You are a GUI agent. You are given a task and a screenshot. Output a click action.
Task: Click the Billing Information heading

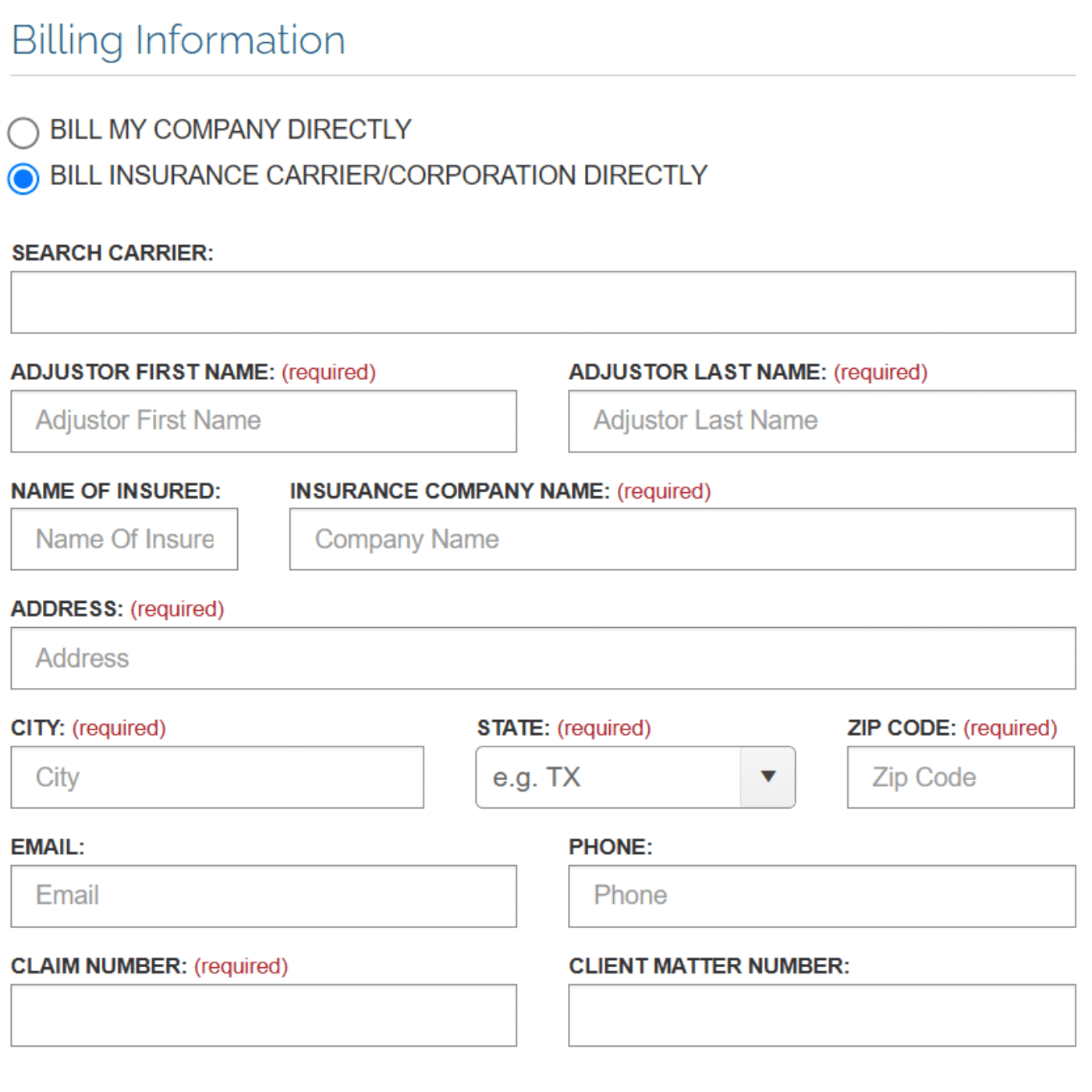point(179,41)
